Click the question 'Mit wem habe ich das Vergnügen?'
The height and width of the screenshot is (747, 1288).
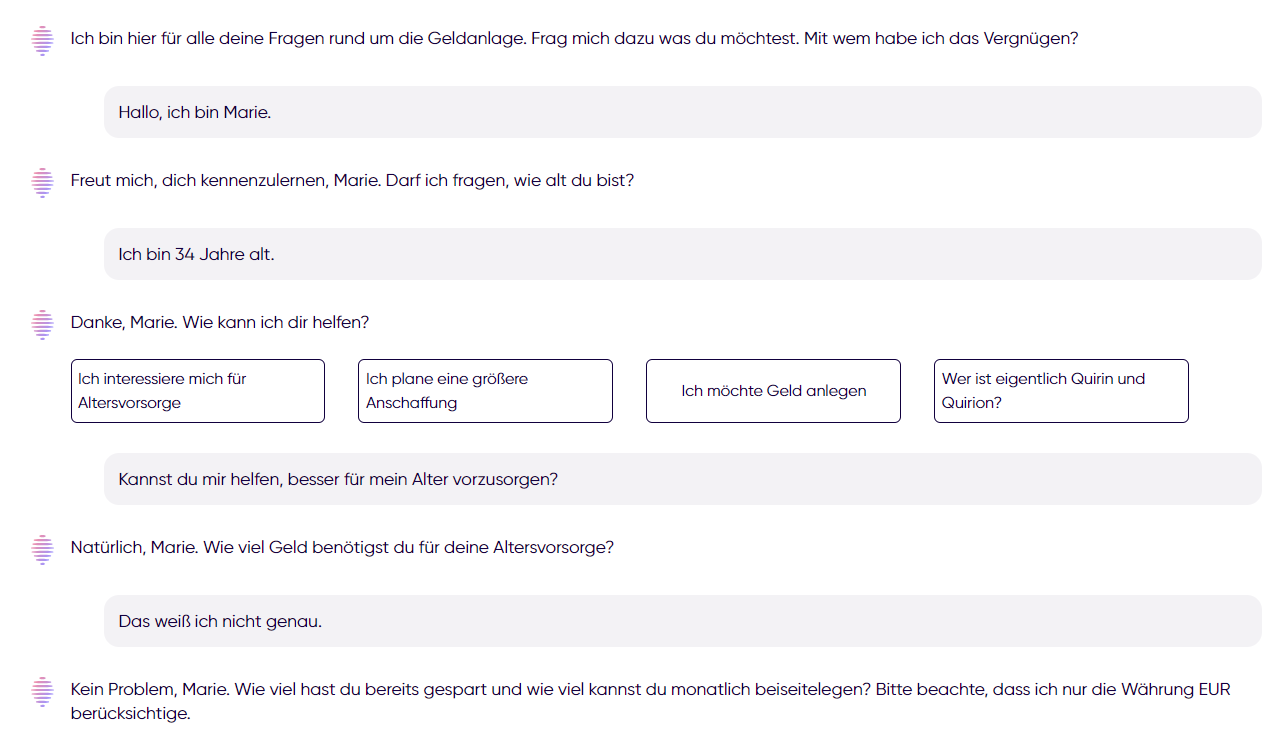point(941,39)
